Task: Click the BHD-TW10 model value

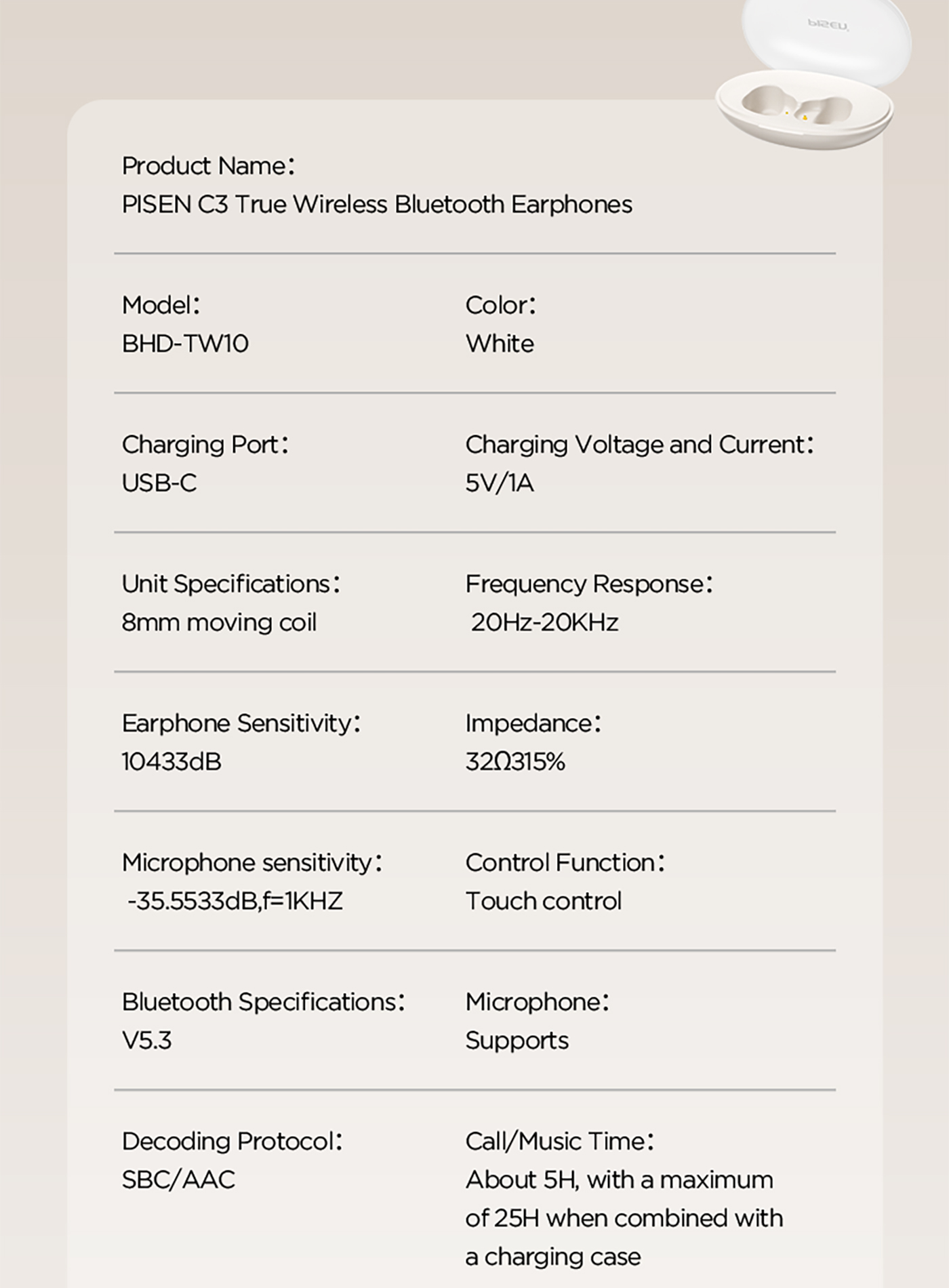Action: (185, 344)
